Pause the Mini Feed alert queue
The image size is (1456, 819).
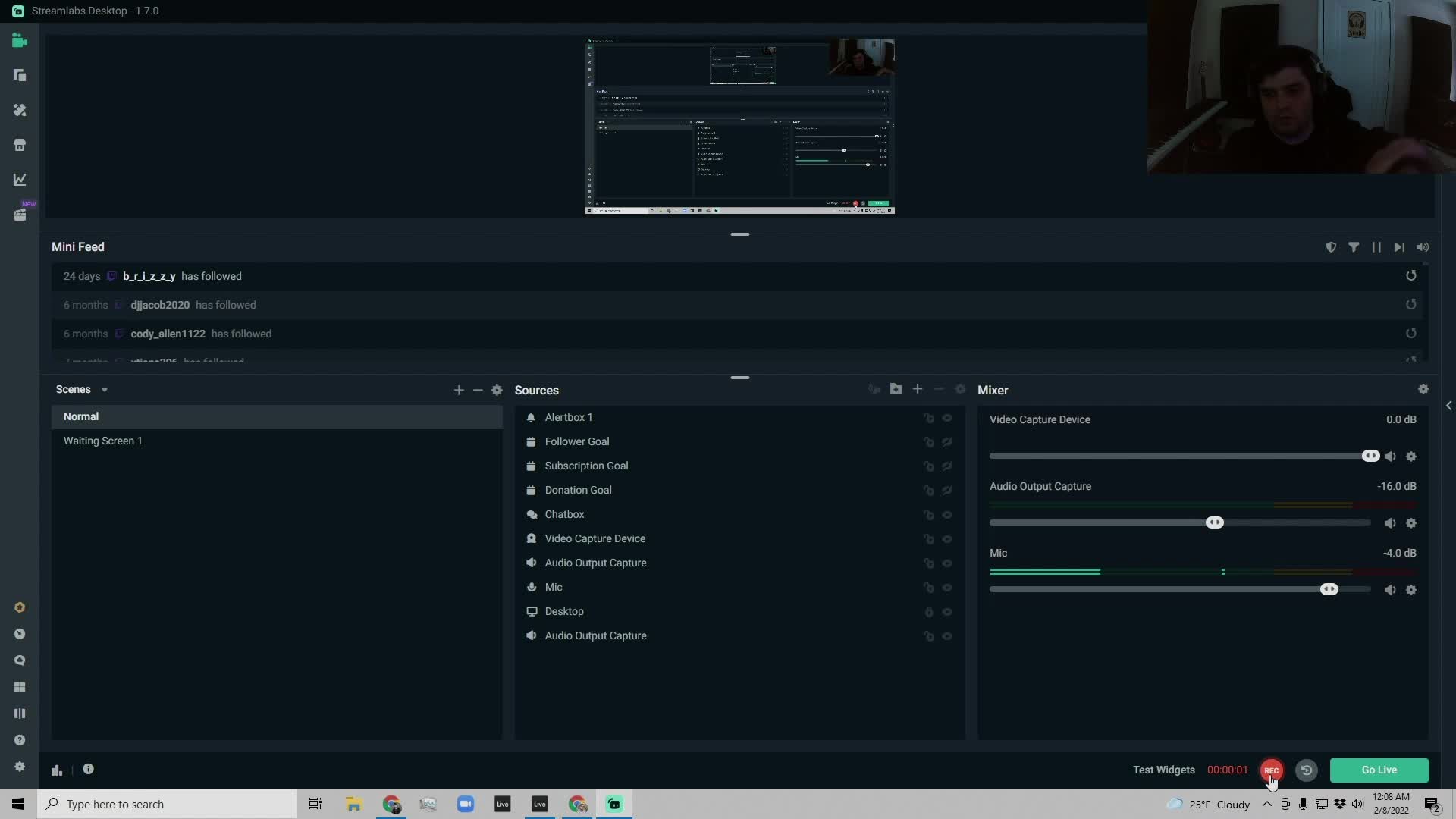pos(1376,247)
